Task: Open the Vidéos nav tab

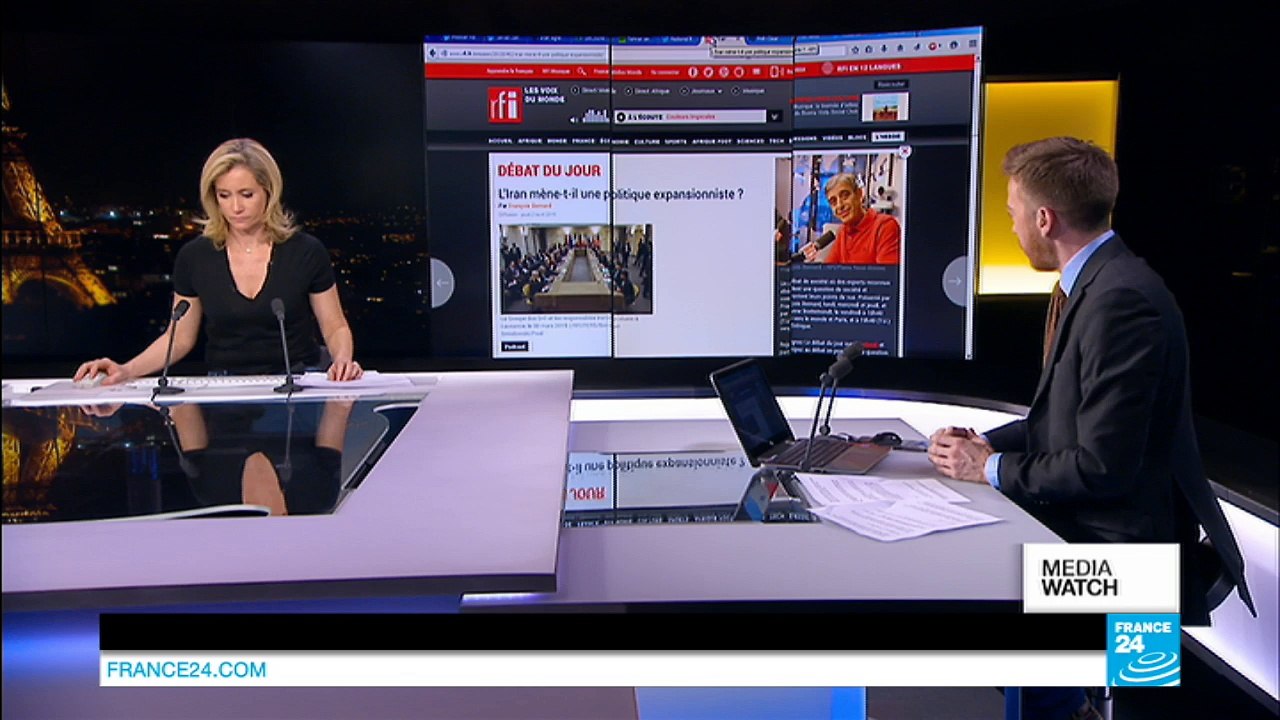Action: point(832,137)
